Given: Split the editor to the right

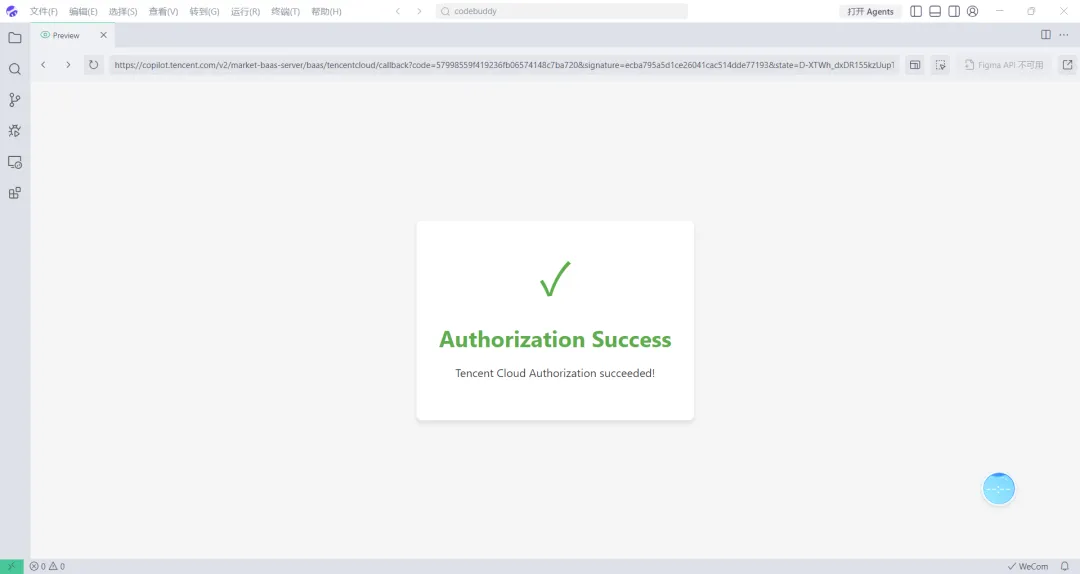Looking at the screenshot, I should pos(1046,34).
